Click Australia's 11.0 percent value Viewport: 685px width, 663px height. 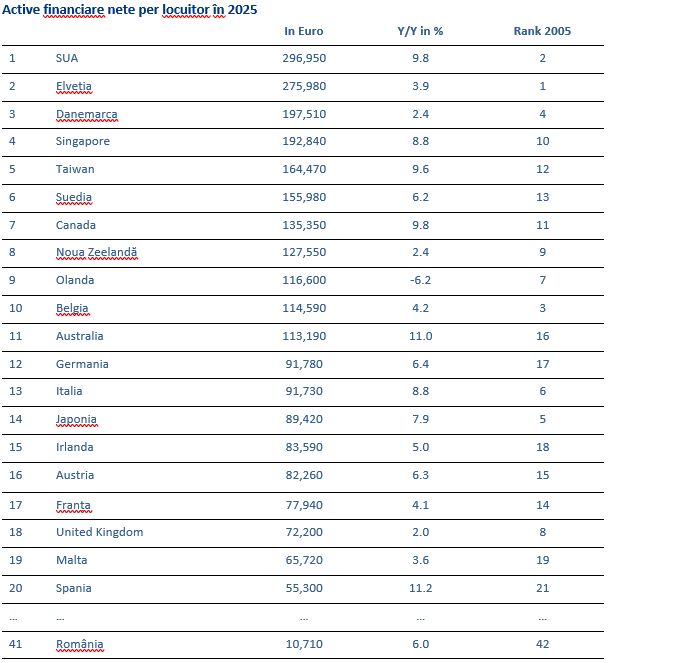pos(421,336)
